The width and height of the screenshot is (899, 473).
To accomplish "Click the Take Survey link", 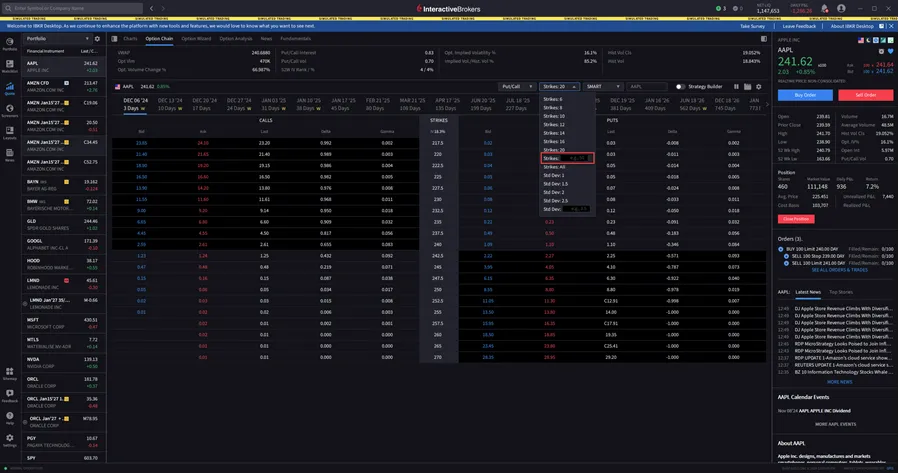I will 752,26.
